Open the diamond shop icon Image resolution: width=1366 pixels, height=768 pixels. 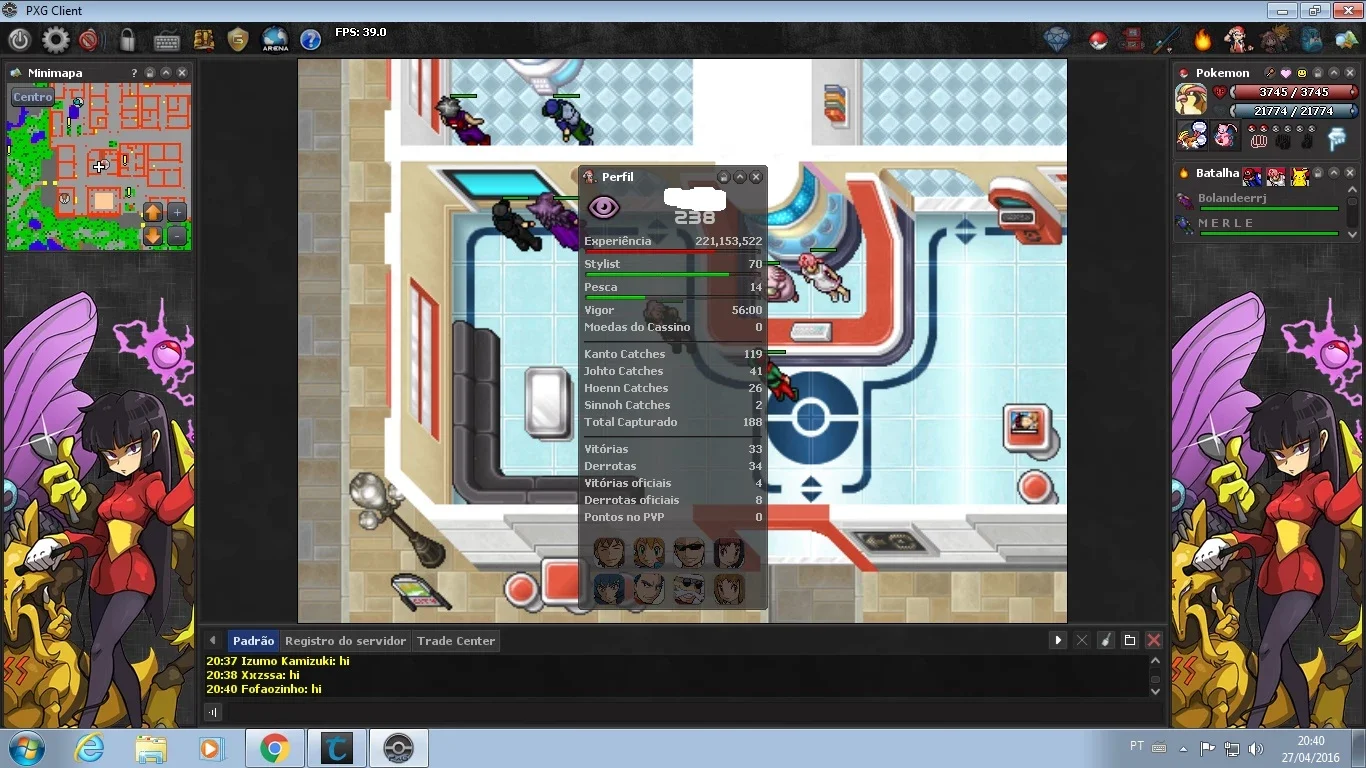(x=1057, y=40)
